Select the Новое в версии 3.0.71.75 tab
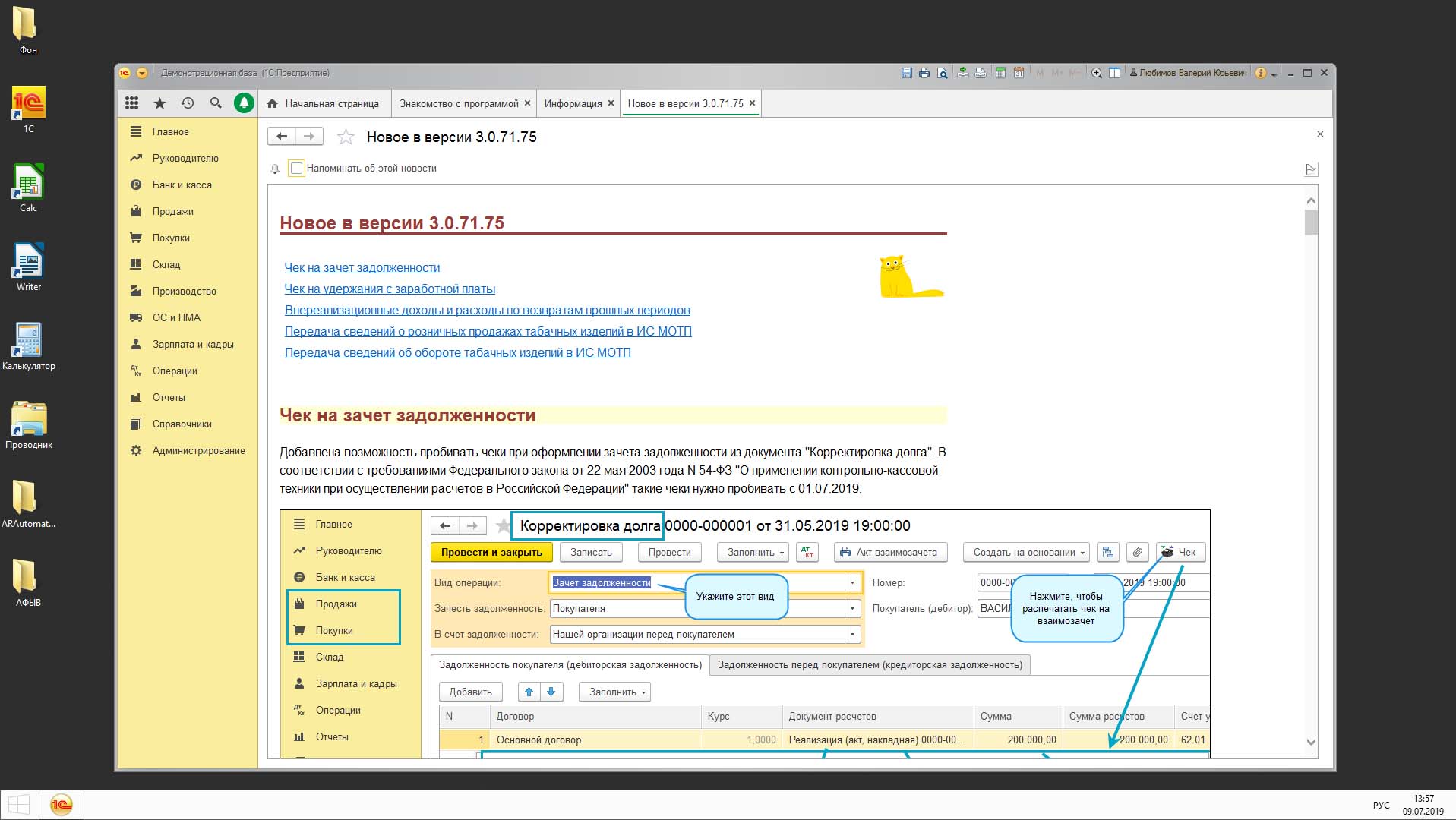 685,103
